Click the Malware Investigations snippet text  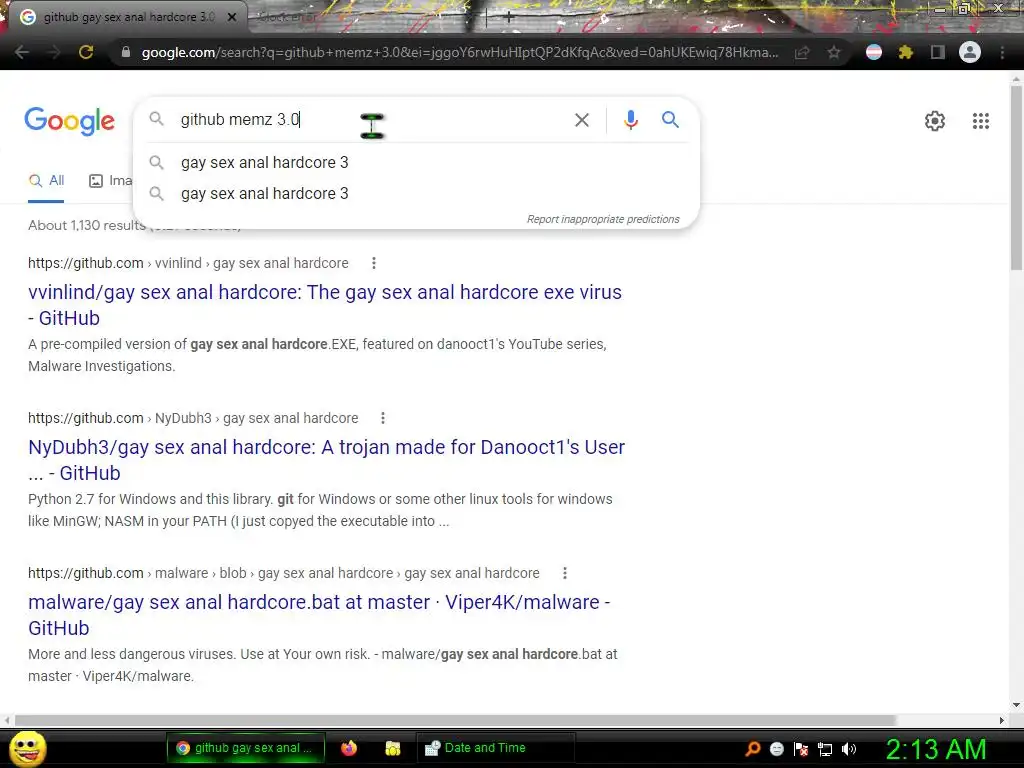click(317, 355)
